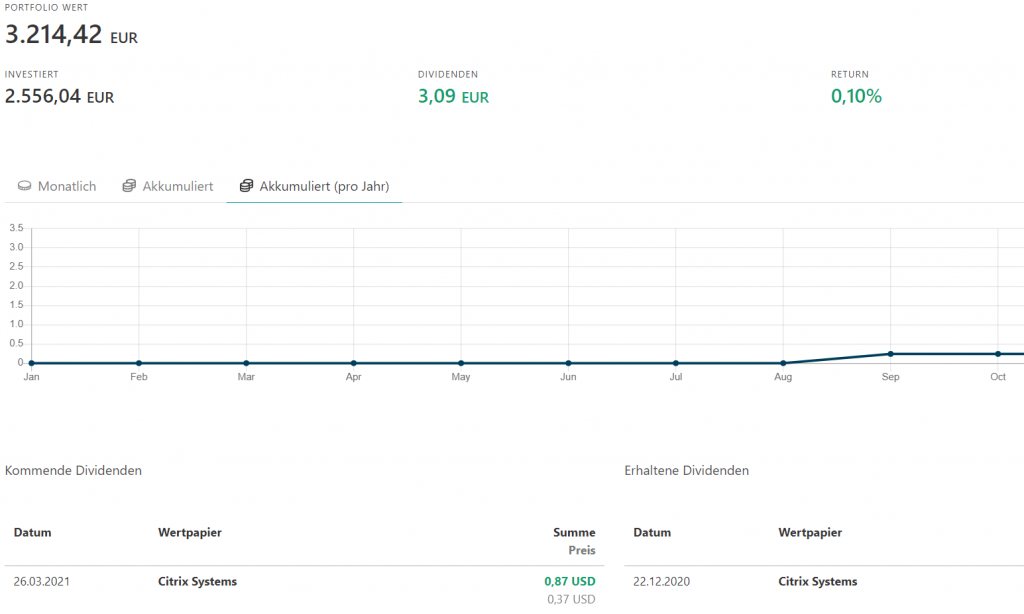Click Datum header in Kommende Dividenden table
The height and width of the screenshot is (614, 1024).
tap(33, 532)
